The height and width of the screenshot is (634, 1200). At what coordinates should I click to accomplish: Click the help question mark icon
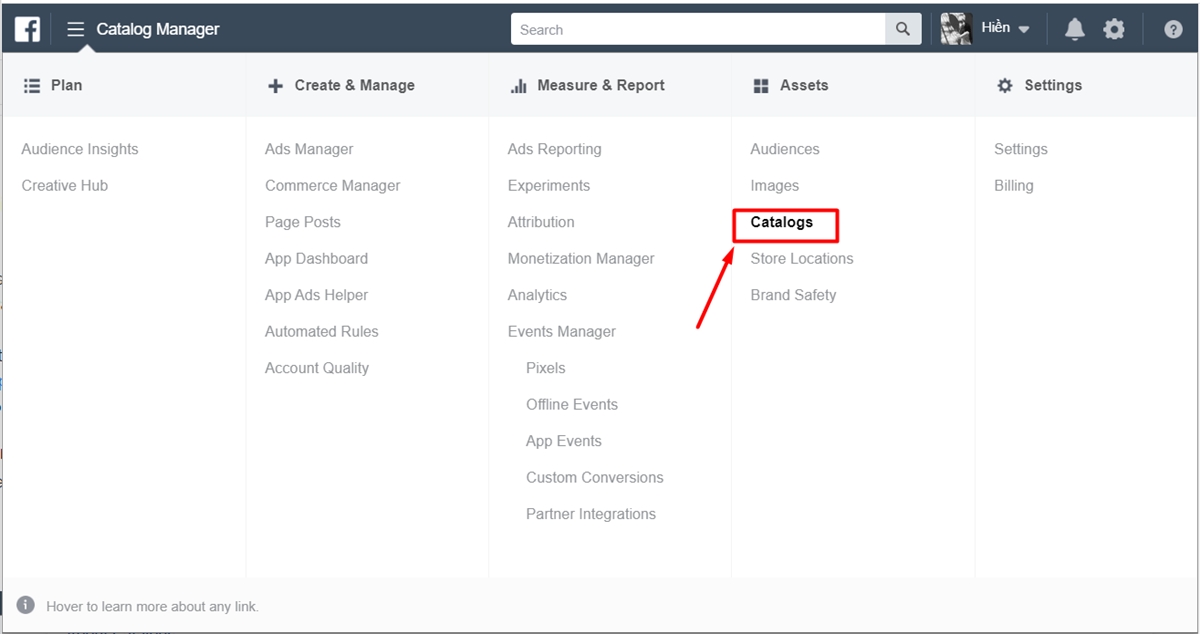point(1174,30)
